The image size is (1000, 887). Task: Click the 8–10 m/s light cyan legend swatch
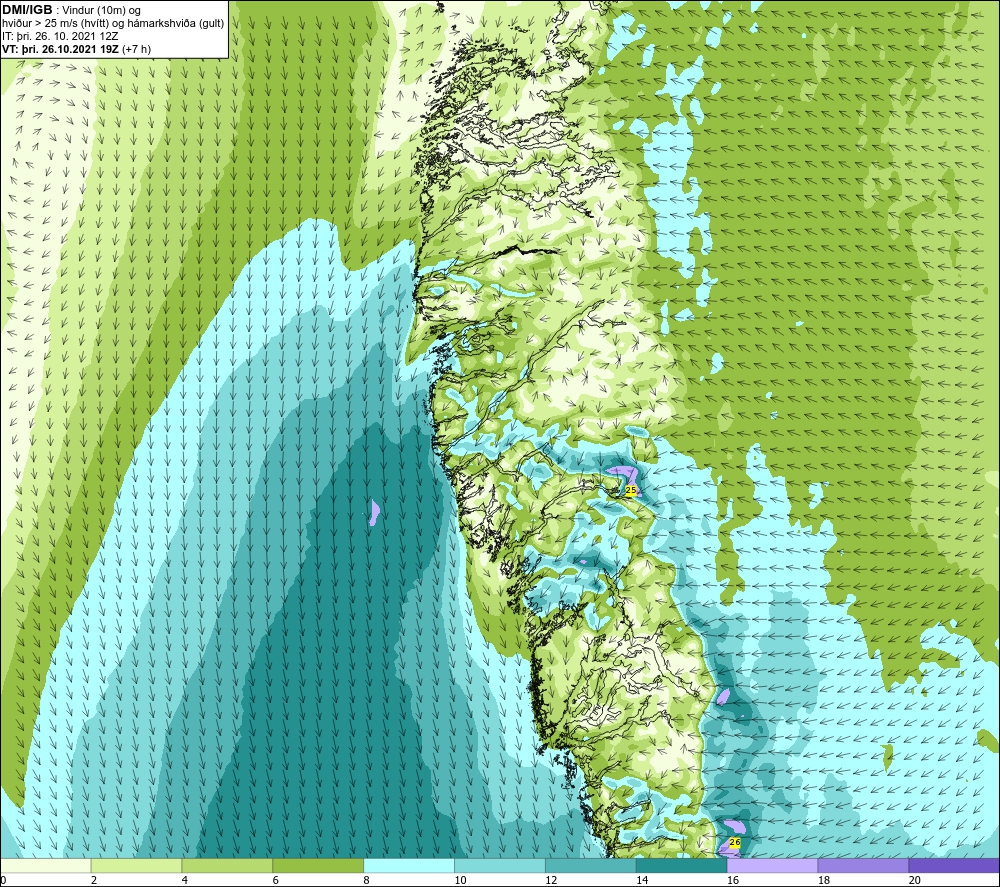[409, 865]
